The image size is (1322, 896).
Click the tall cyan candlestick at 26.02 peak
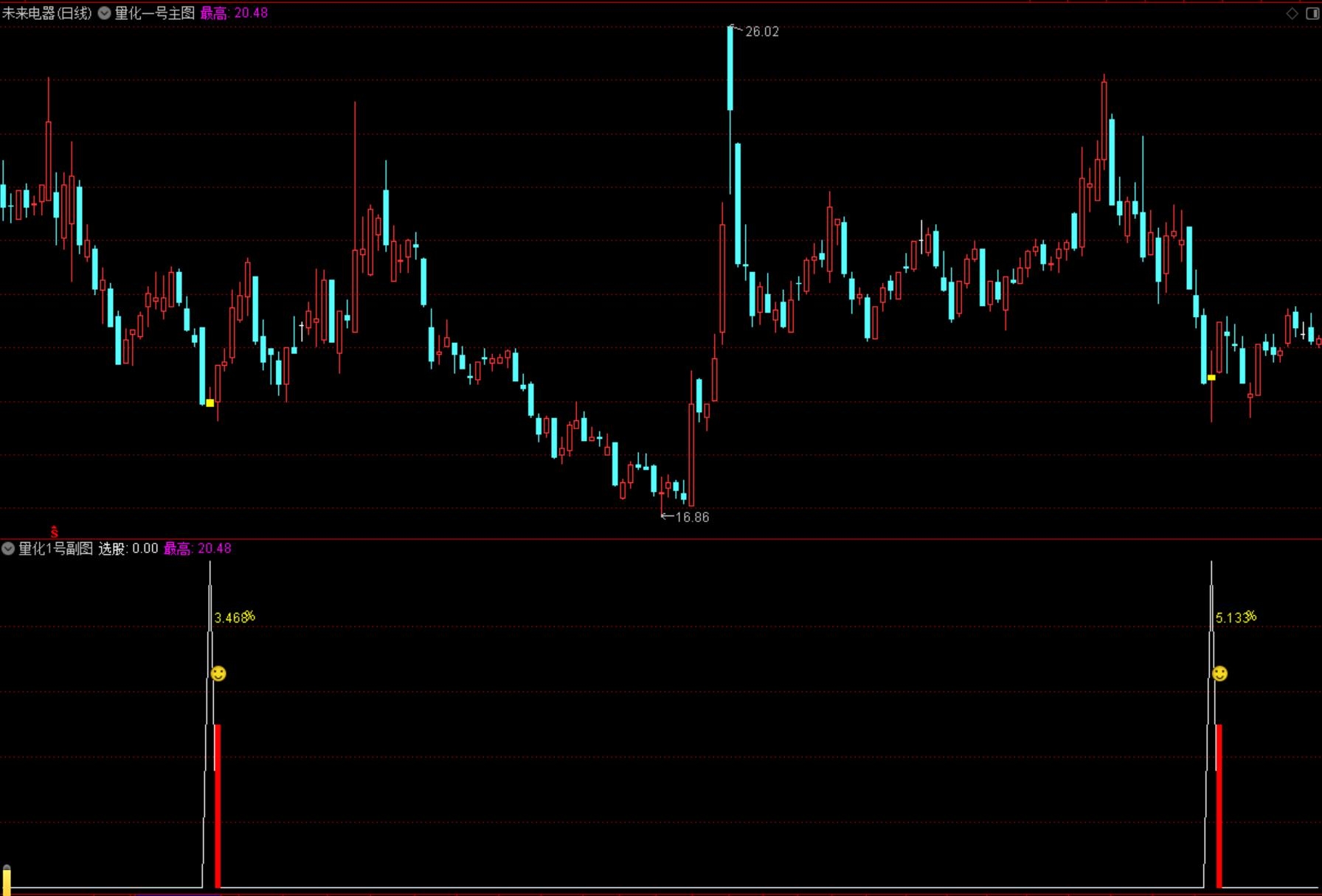click(x=730, y=68)
